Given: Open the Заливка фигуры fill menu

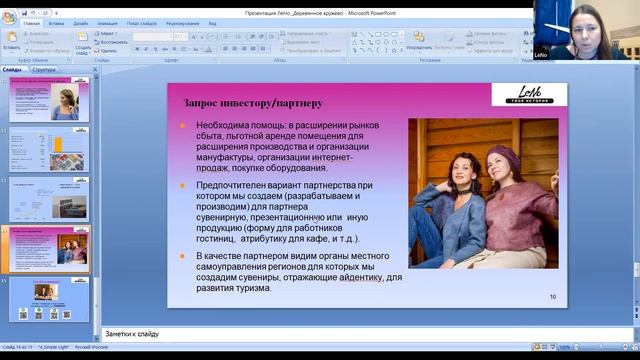Looking at the screenshot, I should [x=487, y=34].
